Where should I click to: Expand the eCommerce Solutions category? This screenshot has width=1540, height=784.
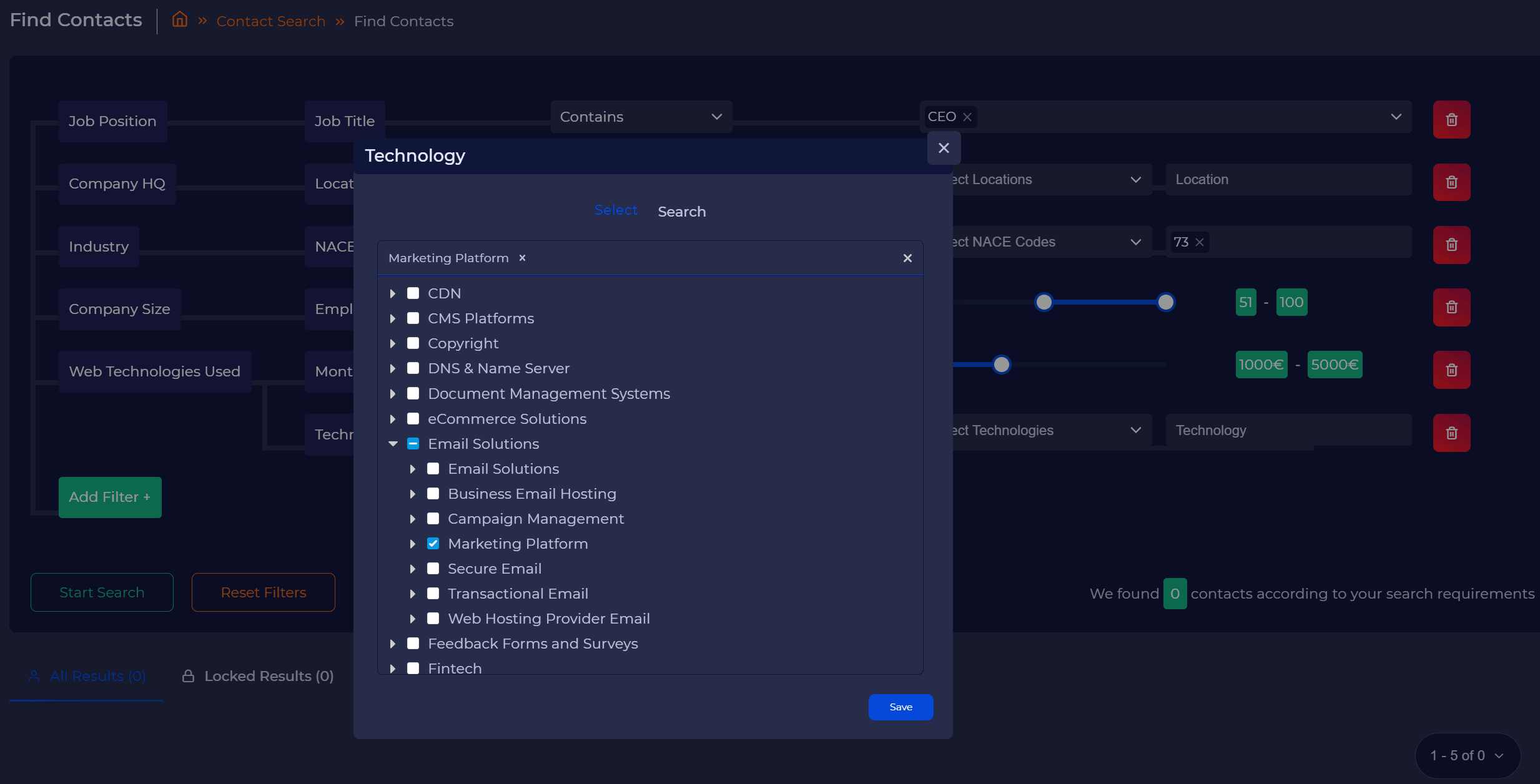393,419
